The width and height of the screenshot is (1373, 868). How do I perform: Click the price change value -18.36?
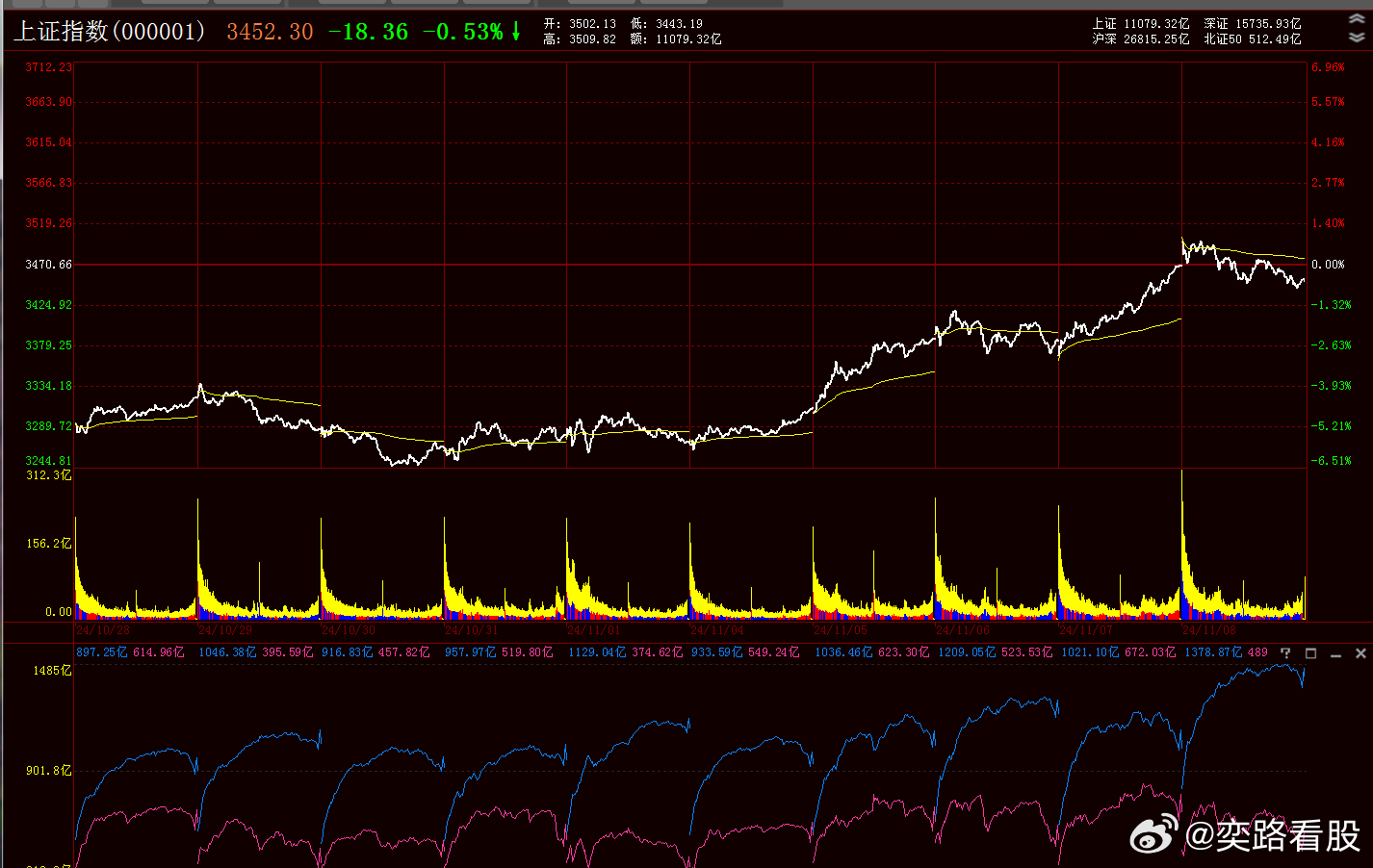pos(369,32)
